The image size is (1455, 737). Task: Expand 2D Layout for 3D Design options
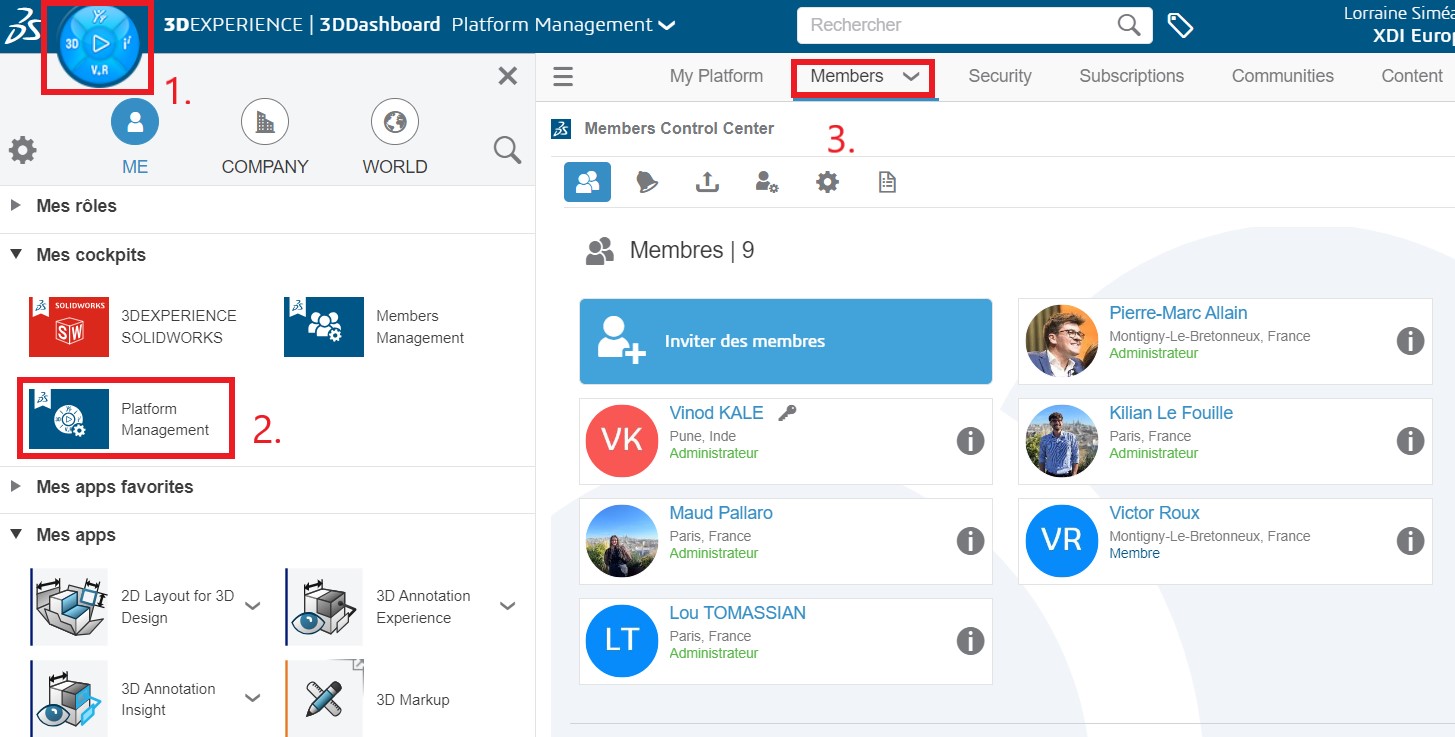pyautogui.click(x=253, y=606)
